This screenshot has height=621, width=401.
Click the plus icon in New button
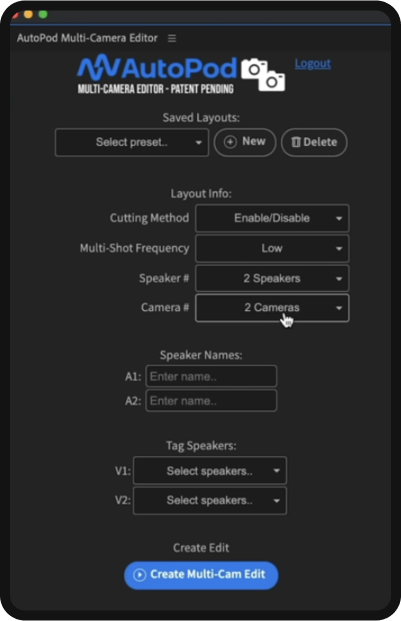click(x=230, y=142)
